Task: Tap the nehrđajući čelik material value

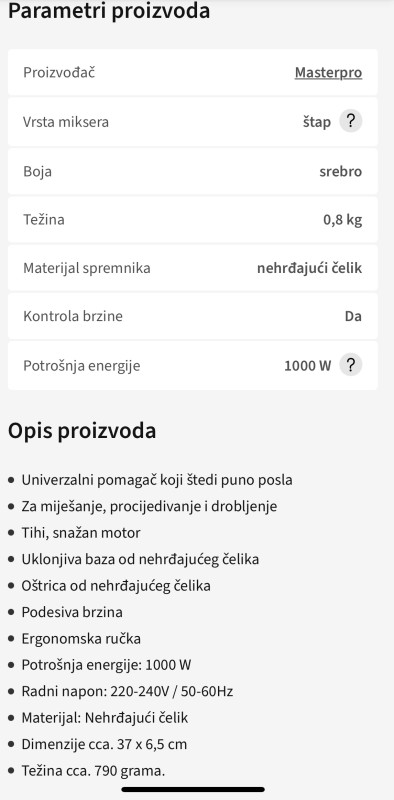Action: tap(309, 268)
